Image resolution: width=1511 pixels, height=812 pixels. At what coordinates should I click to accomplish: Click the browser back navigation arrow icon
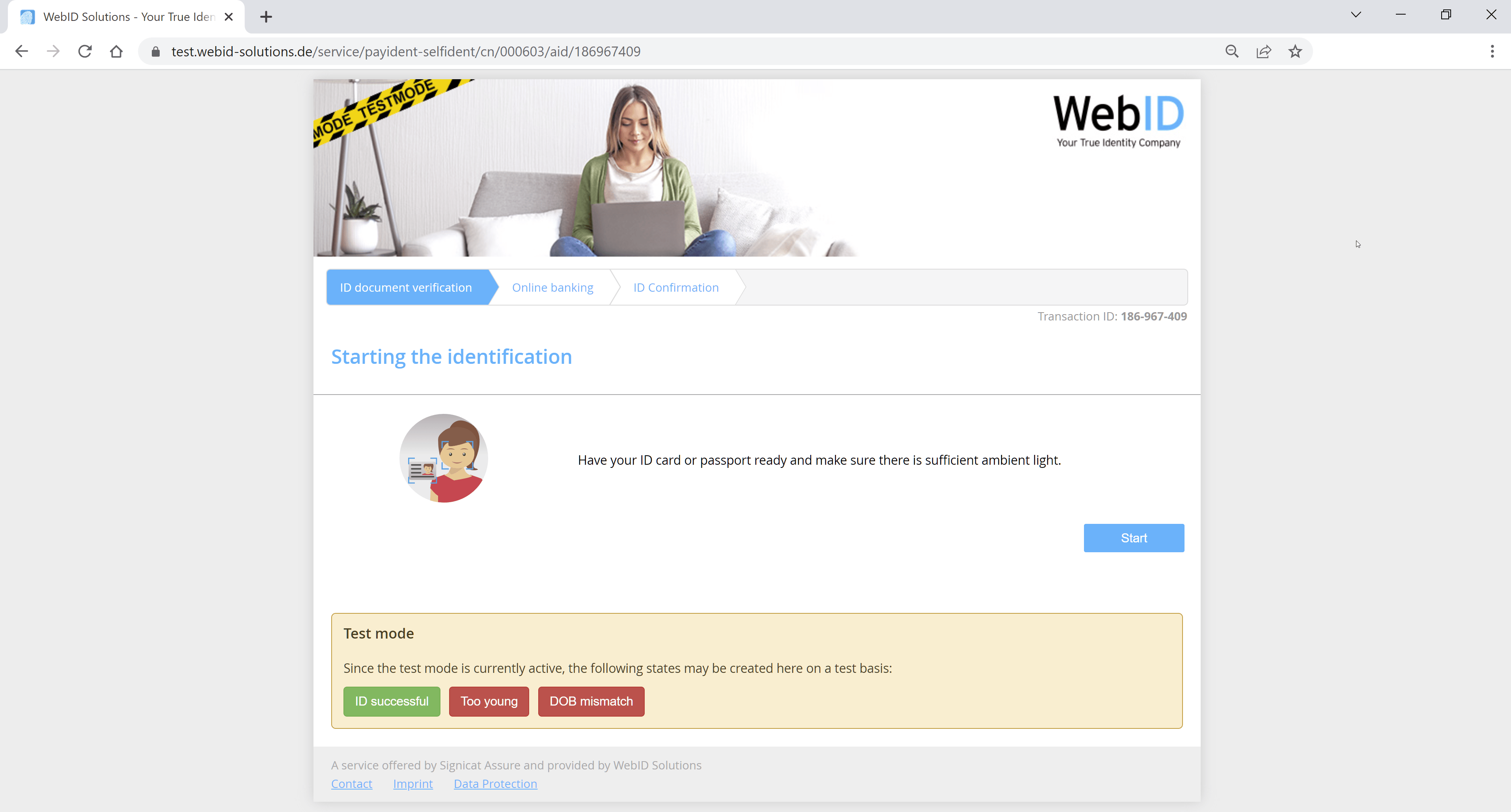point(22,51)
